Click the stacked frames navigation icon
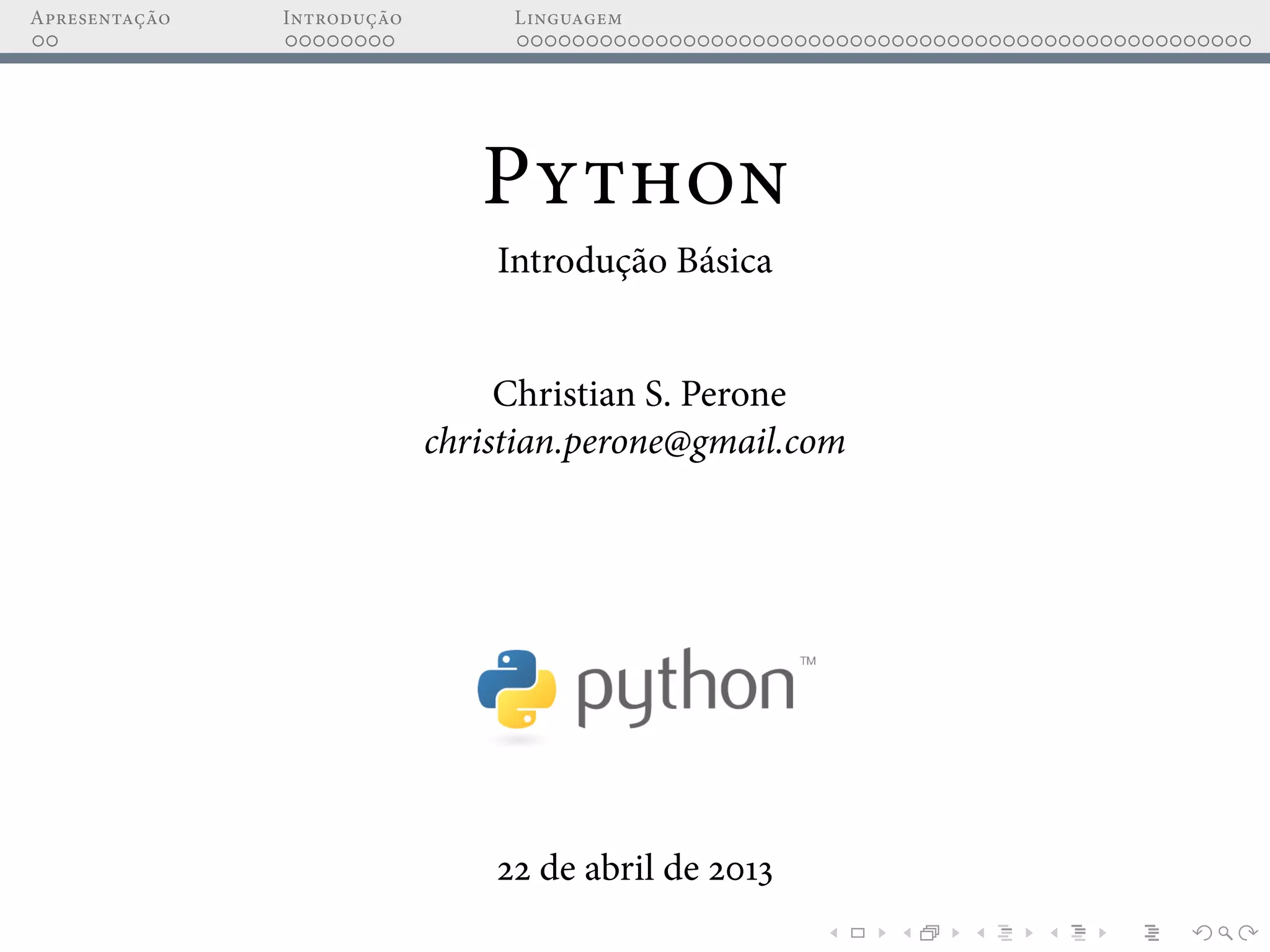 (x=930, y=933)
